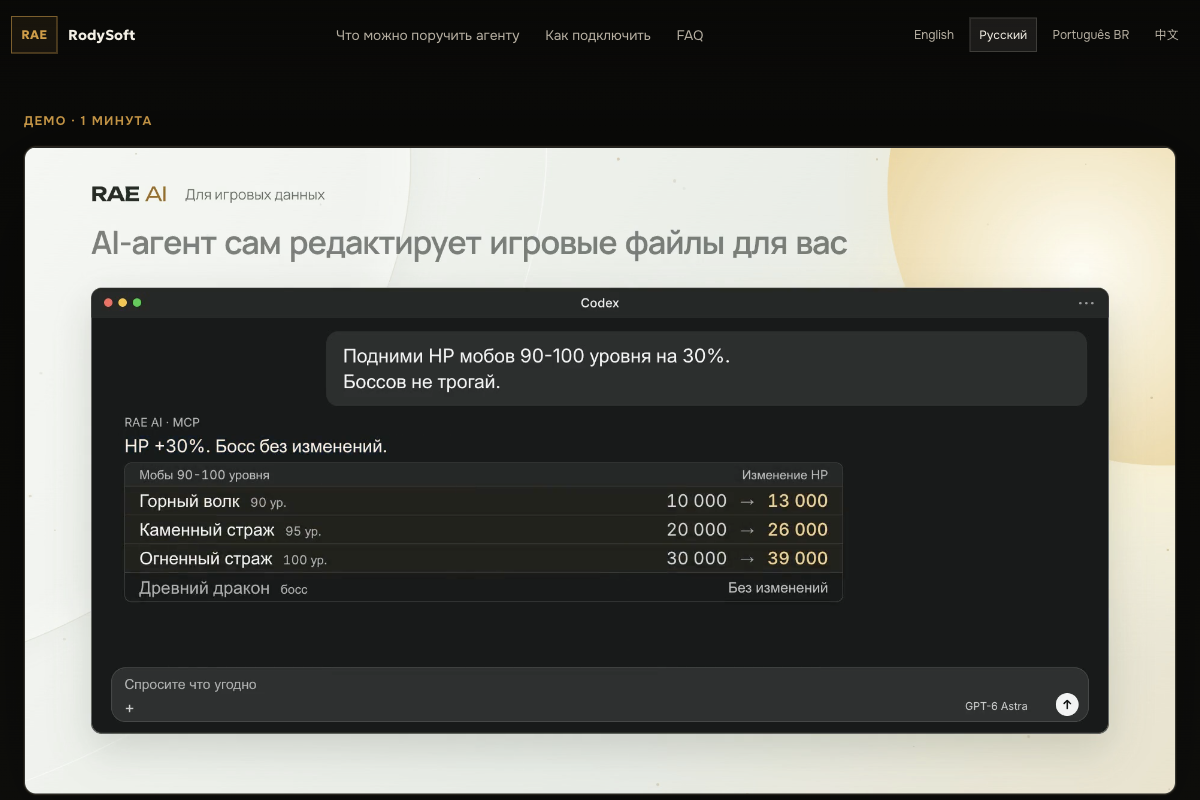Click the send arrow button
Image resolution: width=1200 pixels, height=800 pixels.
(1067, 705)
